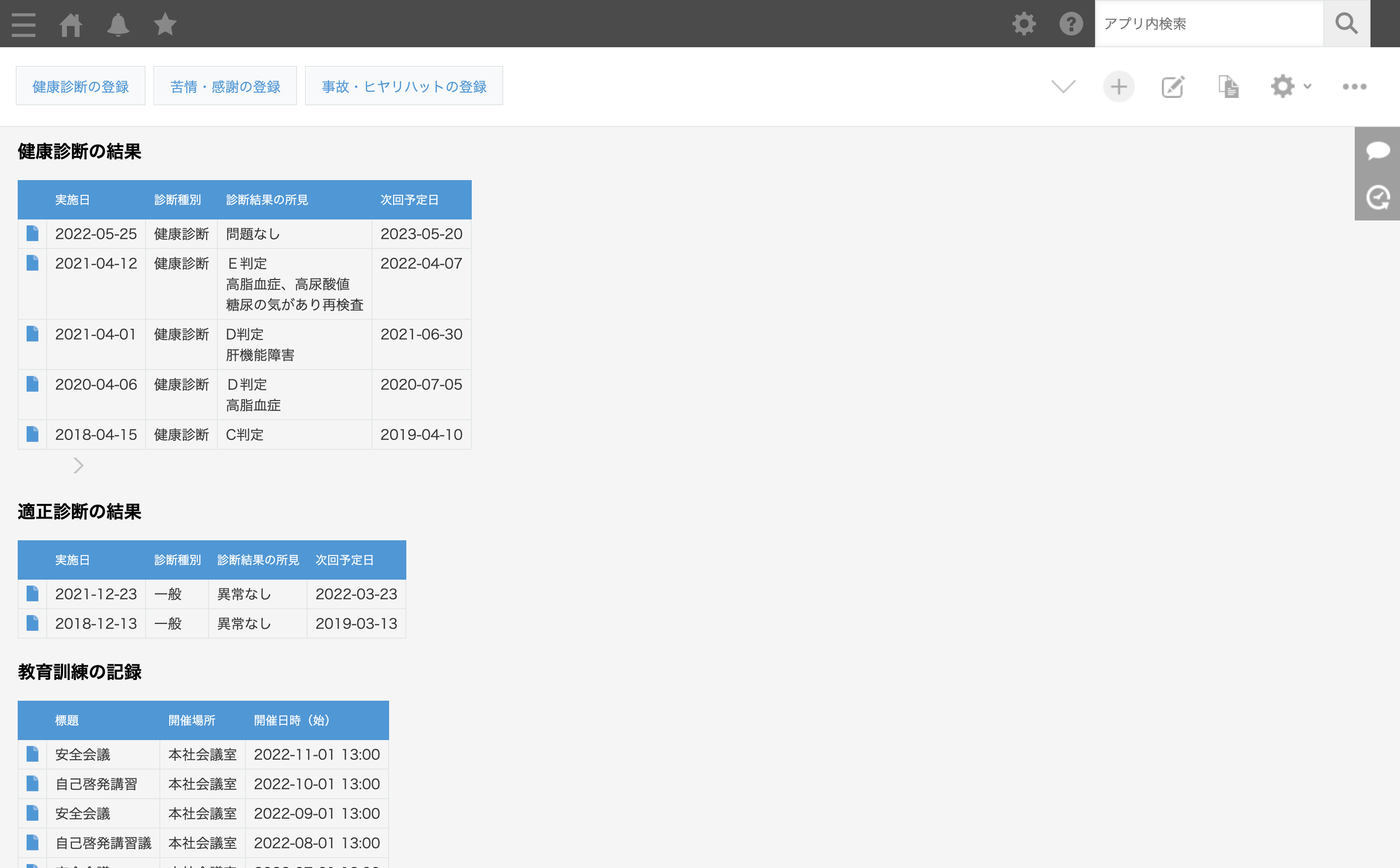Expand the top header gear settings dropdown

1024,24
